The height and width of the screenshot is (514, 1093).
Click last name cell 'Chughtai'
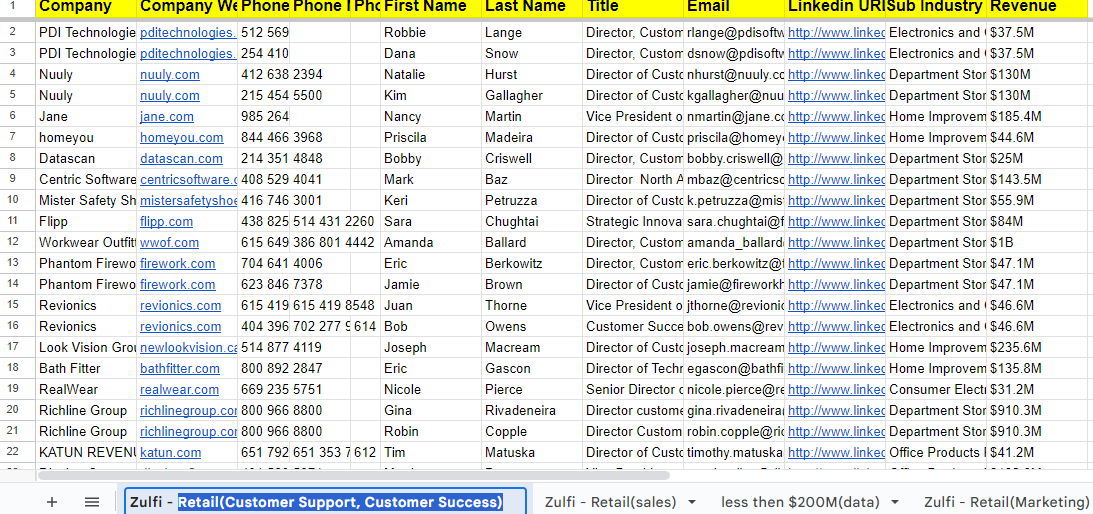coord(532,221)
